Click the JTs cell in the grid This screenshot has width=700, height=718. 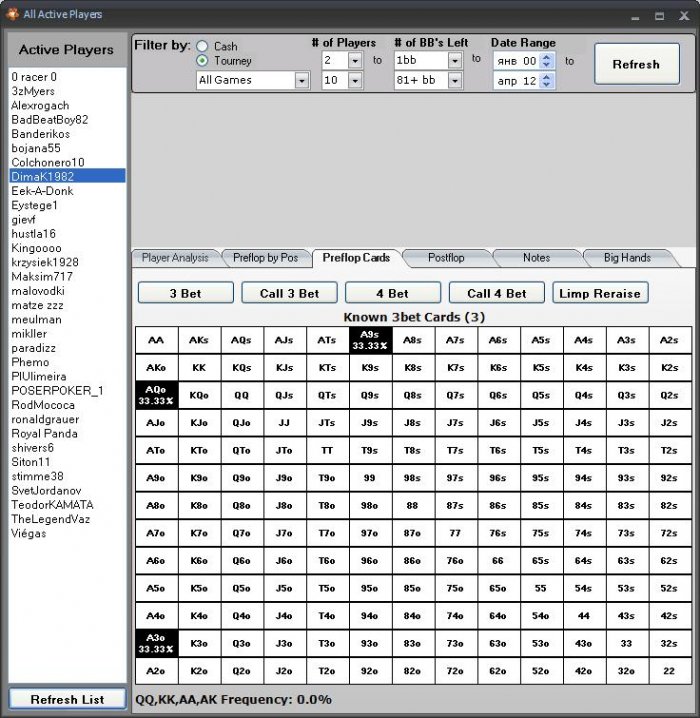[x=327, y=423]
